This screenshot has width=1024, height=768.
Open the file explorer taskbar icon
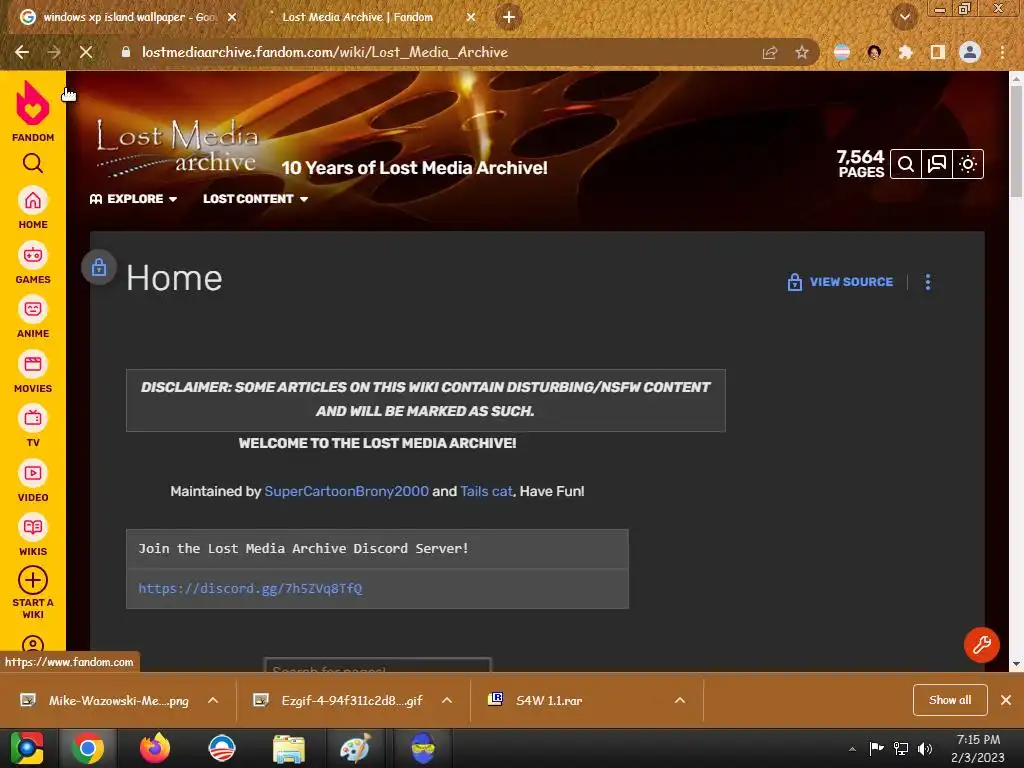289,748
